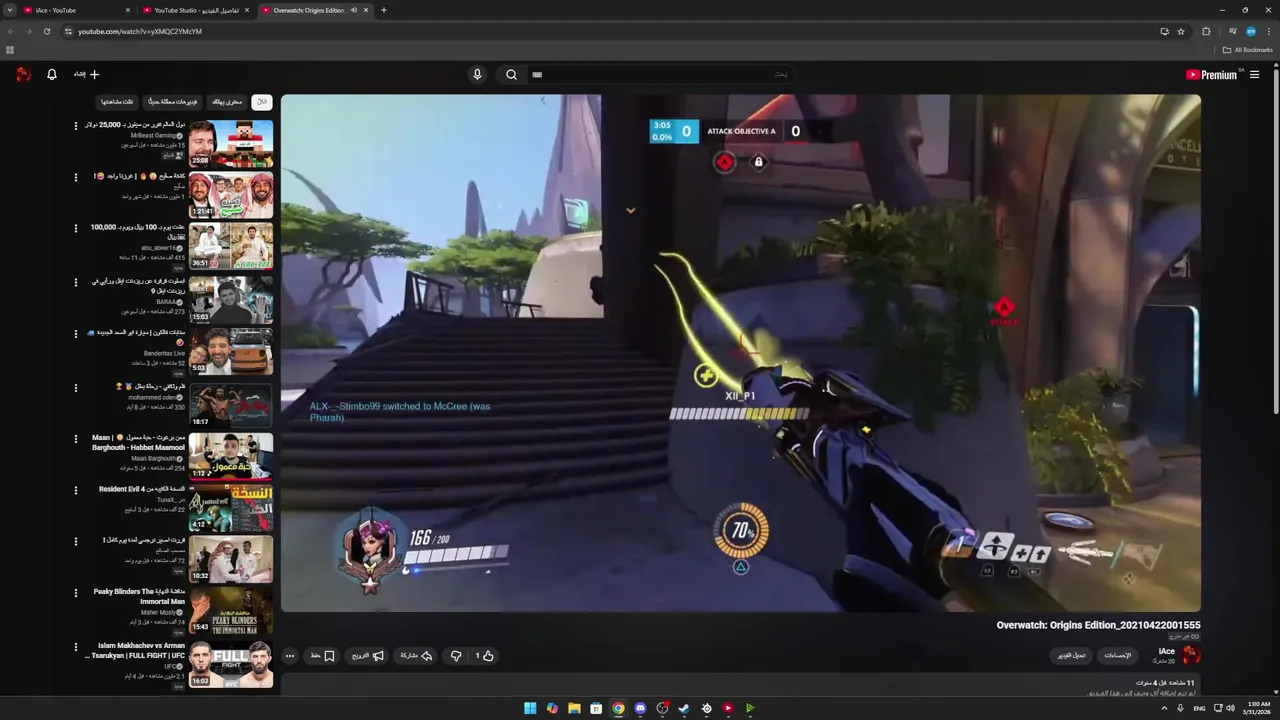
Task: Click the address bar URL
Action: pos(140,31)
